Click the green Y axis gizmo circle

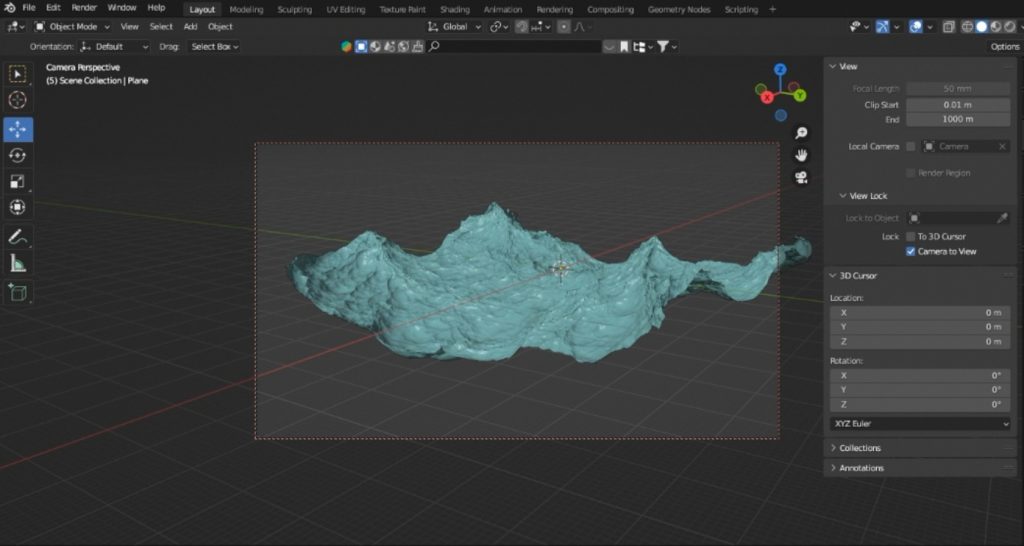[x=800, y=95]
